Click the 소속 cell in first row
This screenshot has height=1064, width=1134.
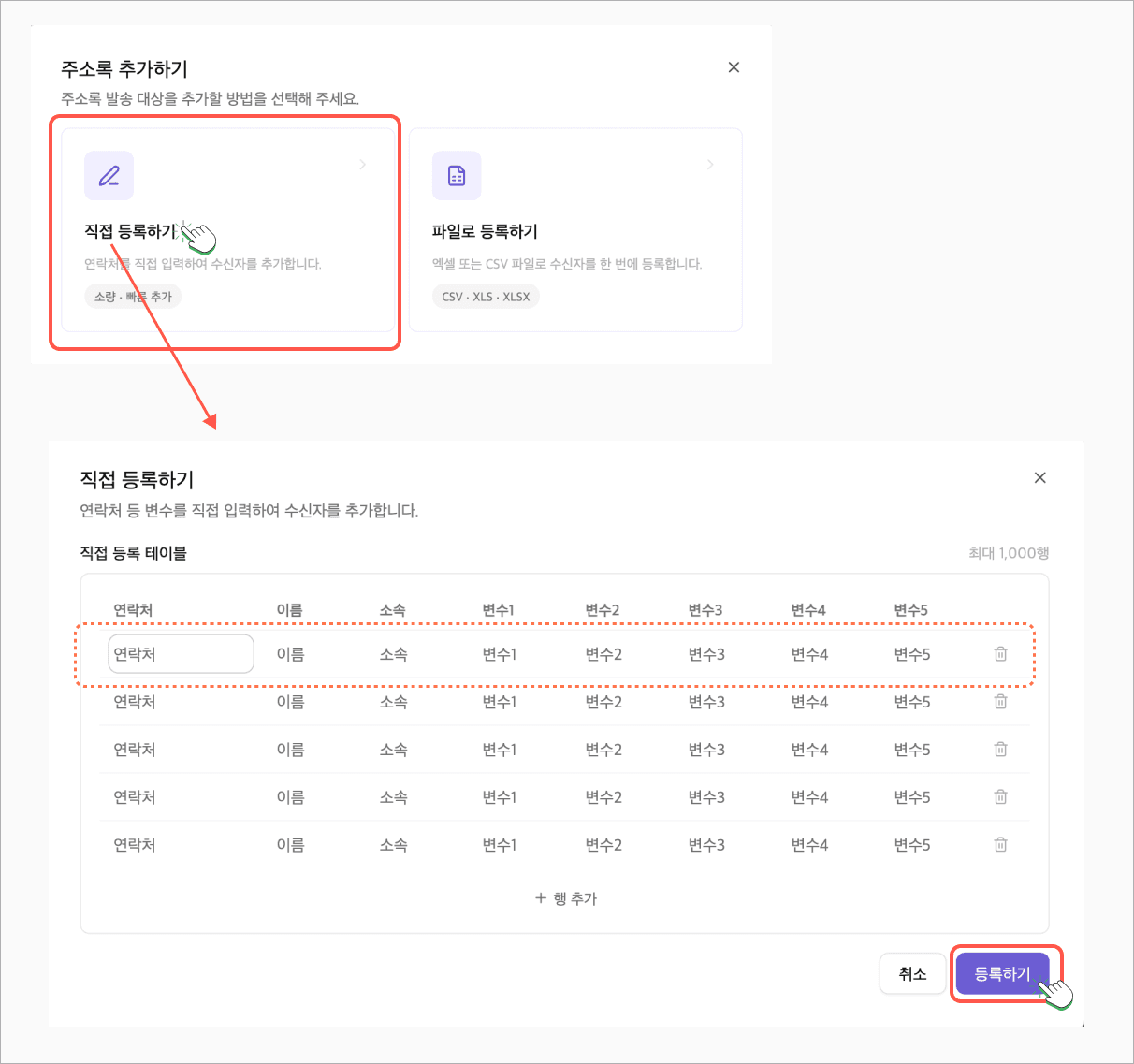(x=393, y=654)
